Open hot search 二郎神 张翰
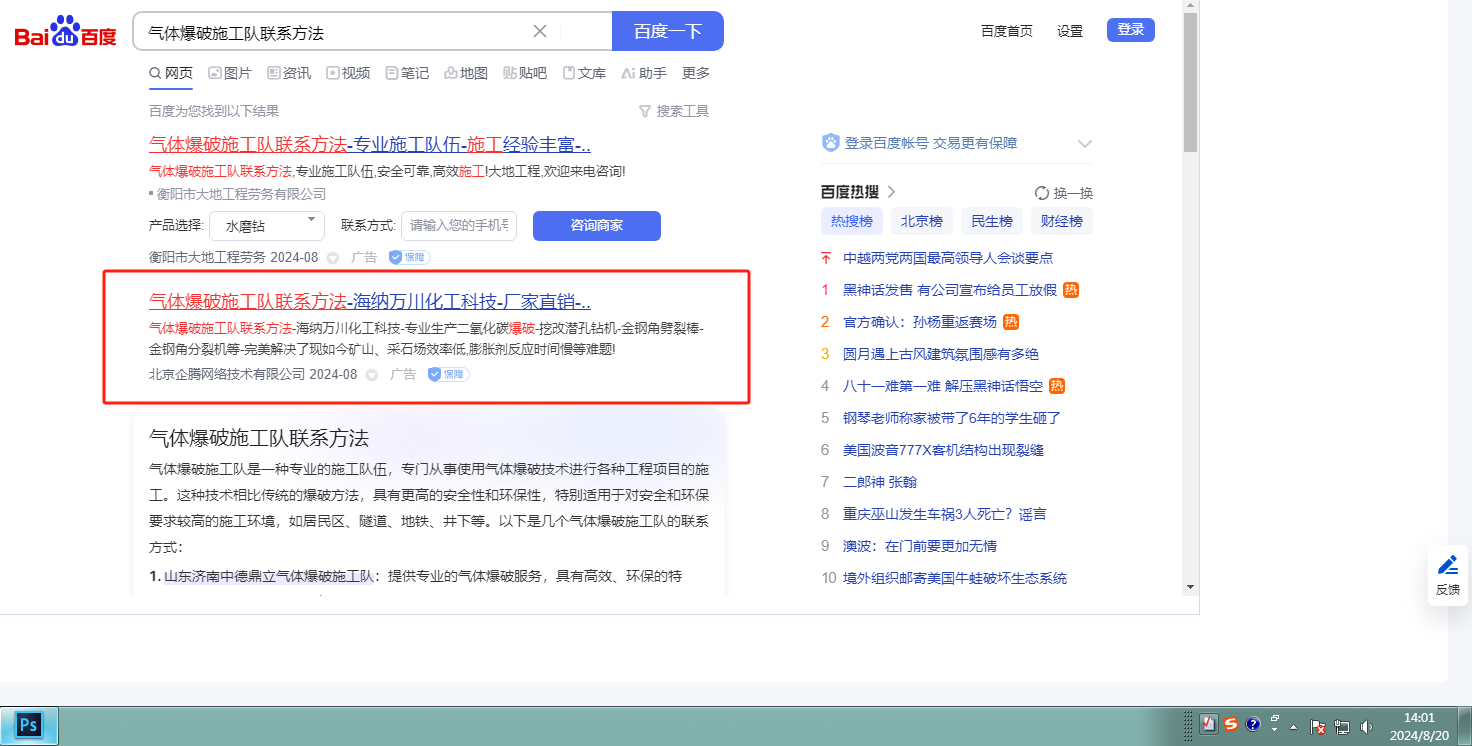 point(880,482)
